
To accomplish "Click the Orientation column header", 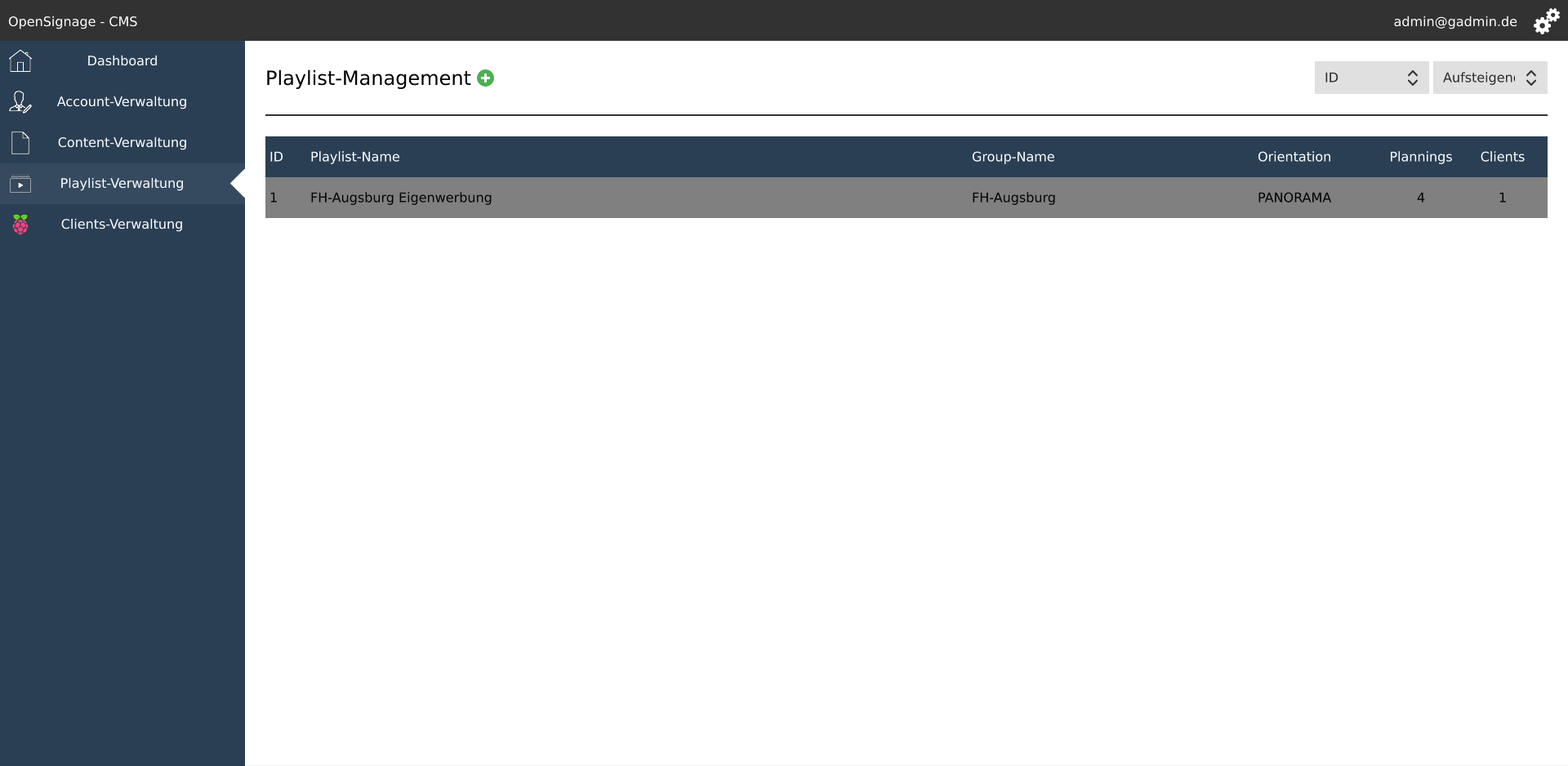I will pos(1294,157).
